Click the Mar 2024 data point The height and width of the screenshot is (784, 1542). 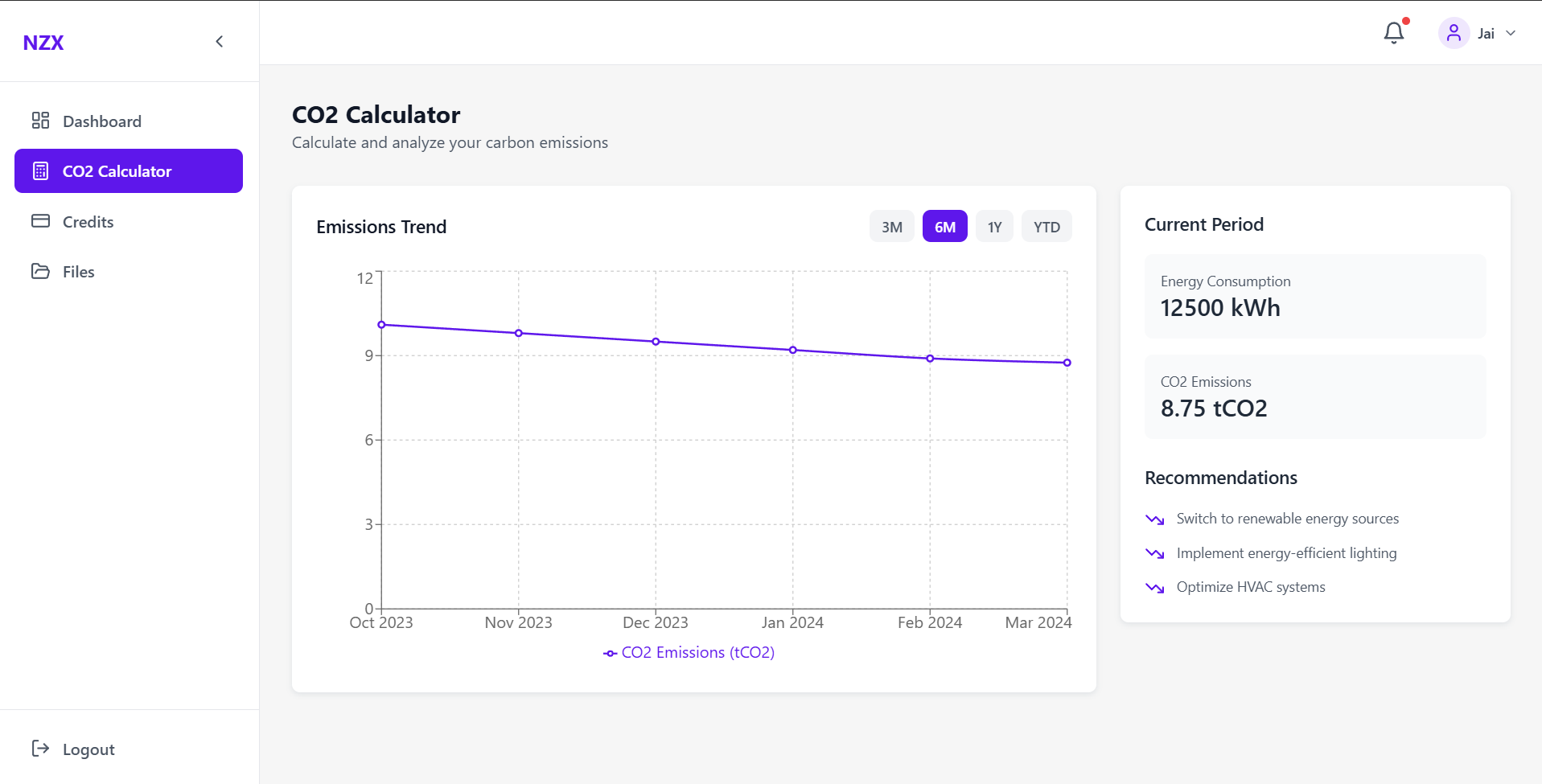pos(1067,363)
